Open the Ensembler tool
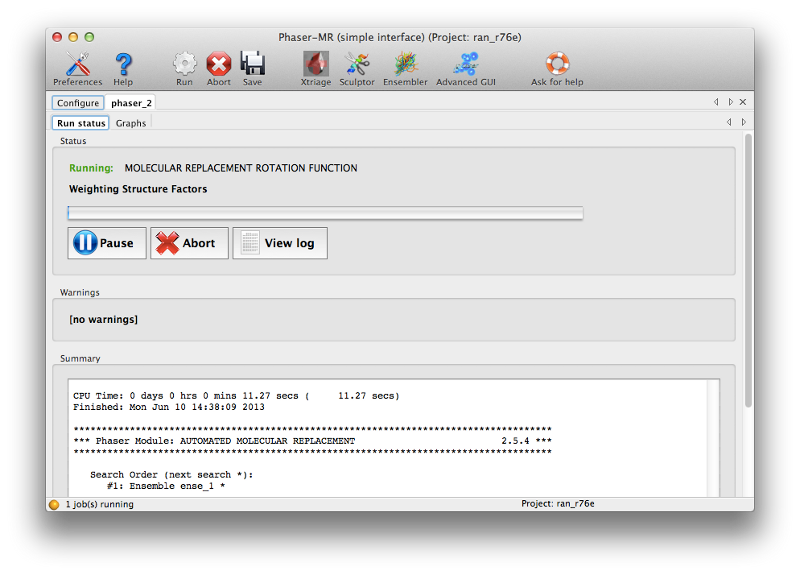This screenshot has width=800, height=575. [x=404, y=66]
